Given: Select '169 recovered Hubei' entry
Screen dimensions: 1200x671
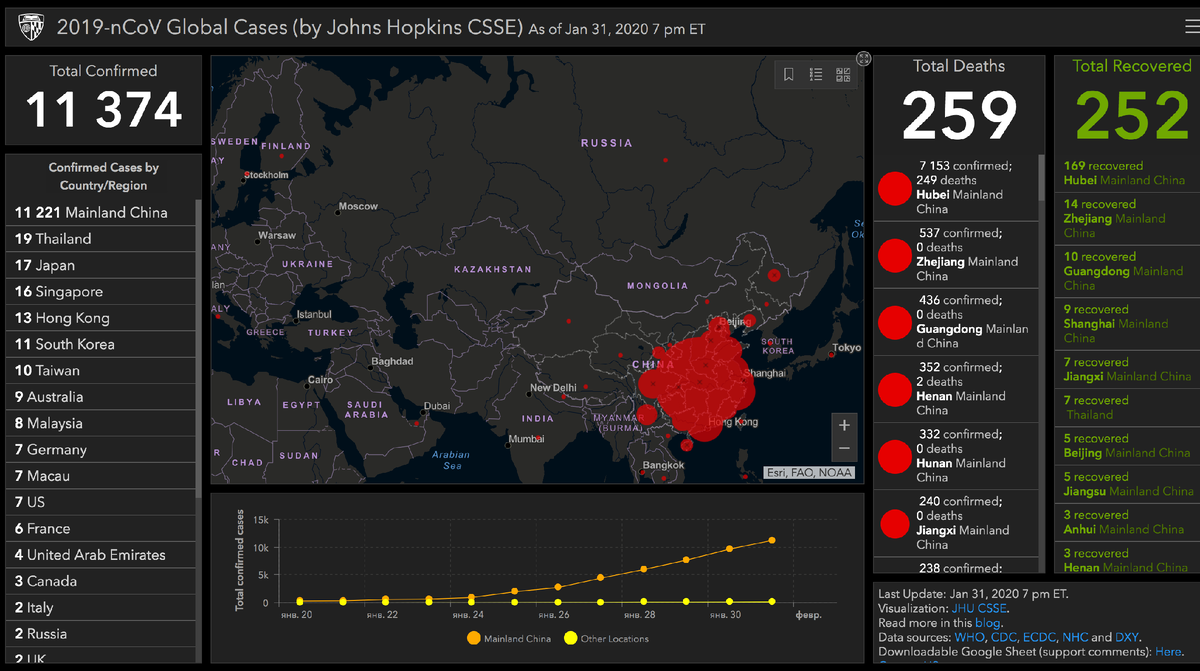Looking at the screenshot, I should point(1126,173).
